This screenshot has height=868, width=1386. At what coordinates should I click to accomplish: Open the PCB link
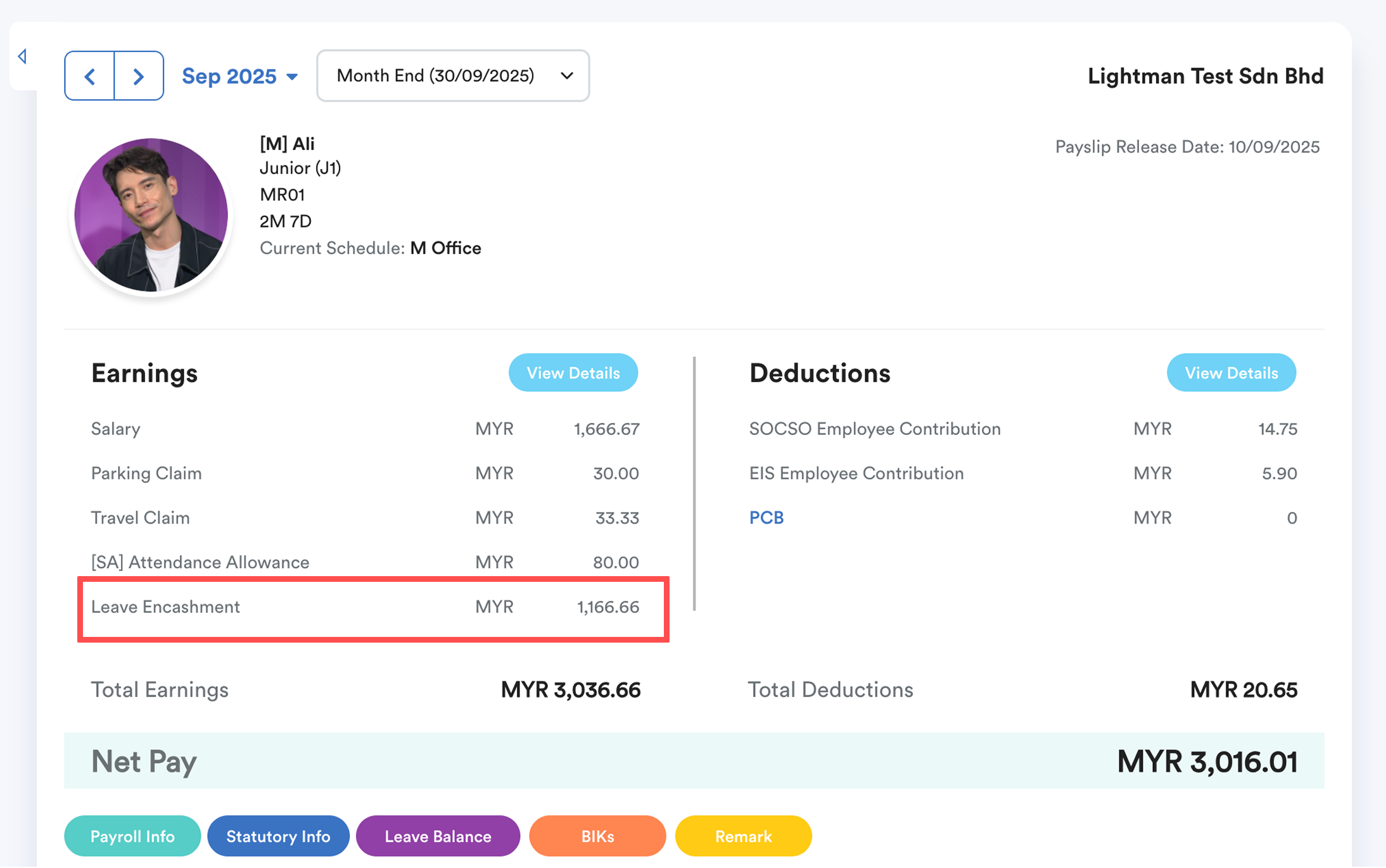766,518
